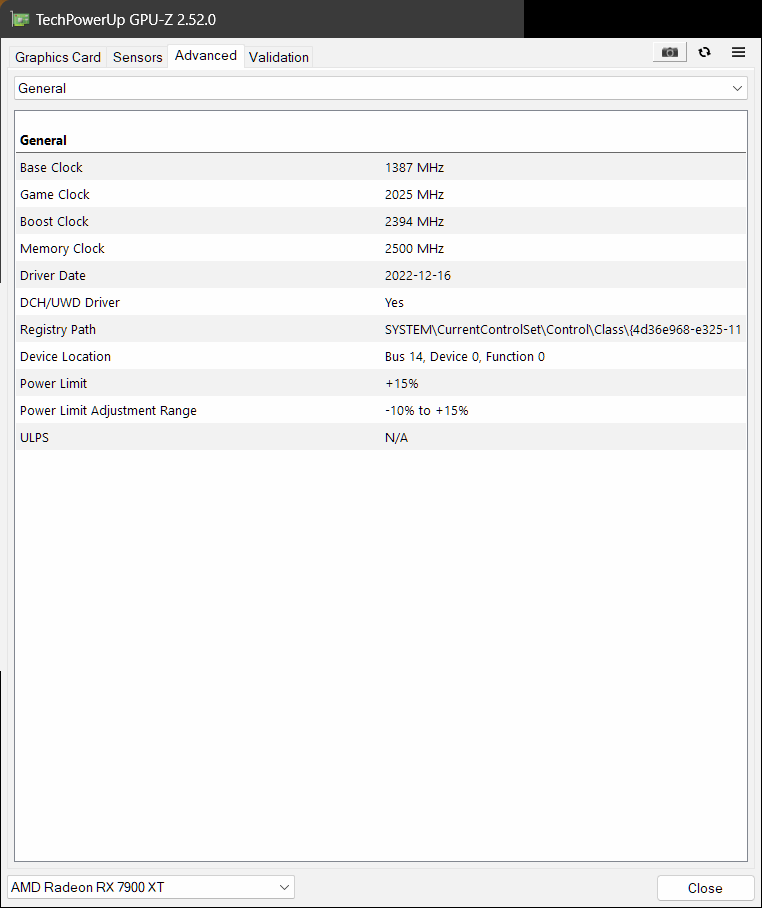Click the screenshot camera icon

(x=670, y=53)
